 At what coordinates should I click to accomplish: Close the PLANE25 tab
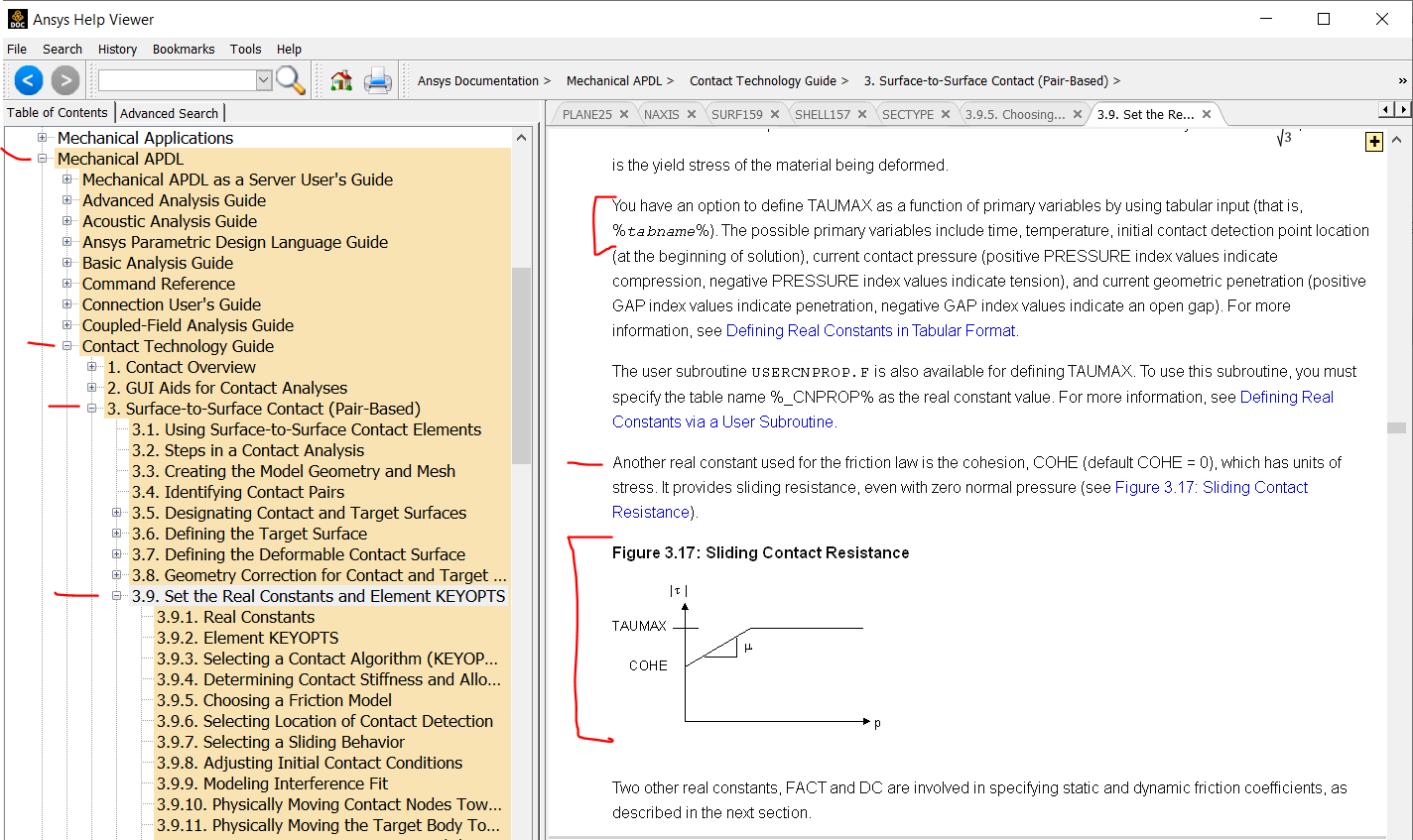[x=624, y=114]
